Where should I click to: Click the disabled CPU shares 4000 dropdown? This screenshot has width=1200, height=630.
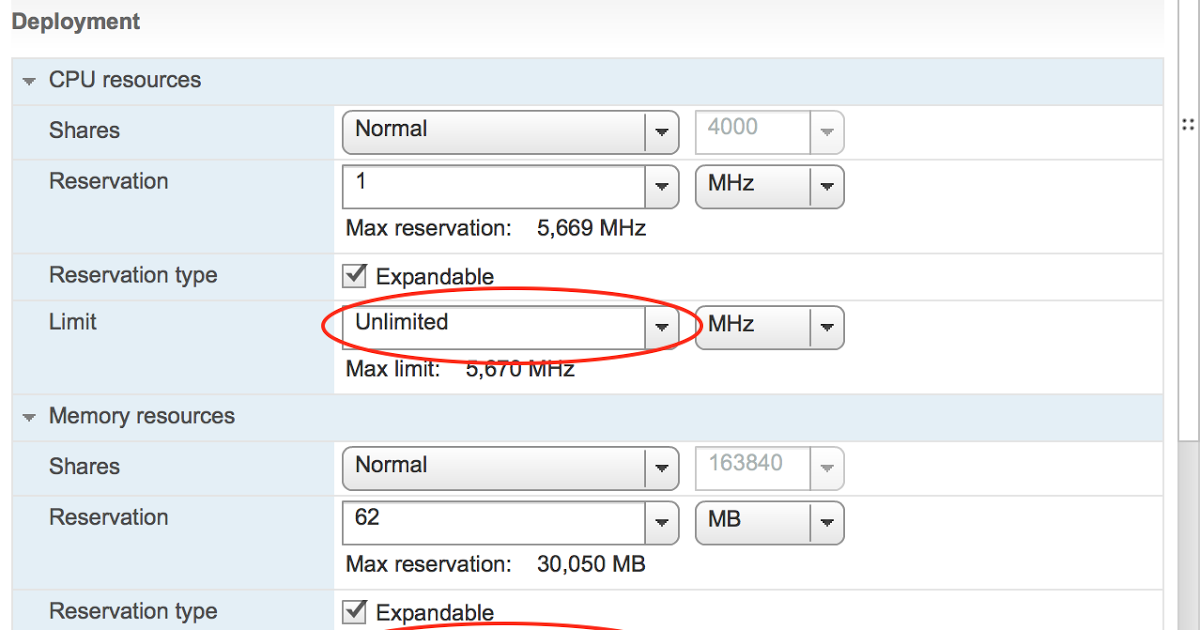pos(769,131)
